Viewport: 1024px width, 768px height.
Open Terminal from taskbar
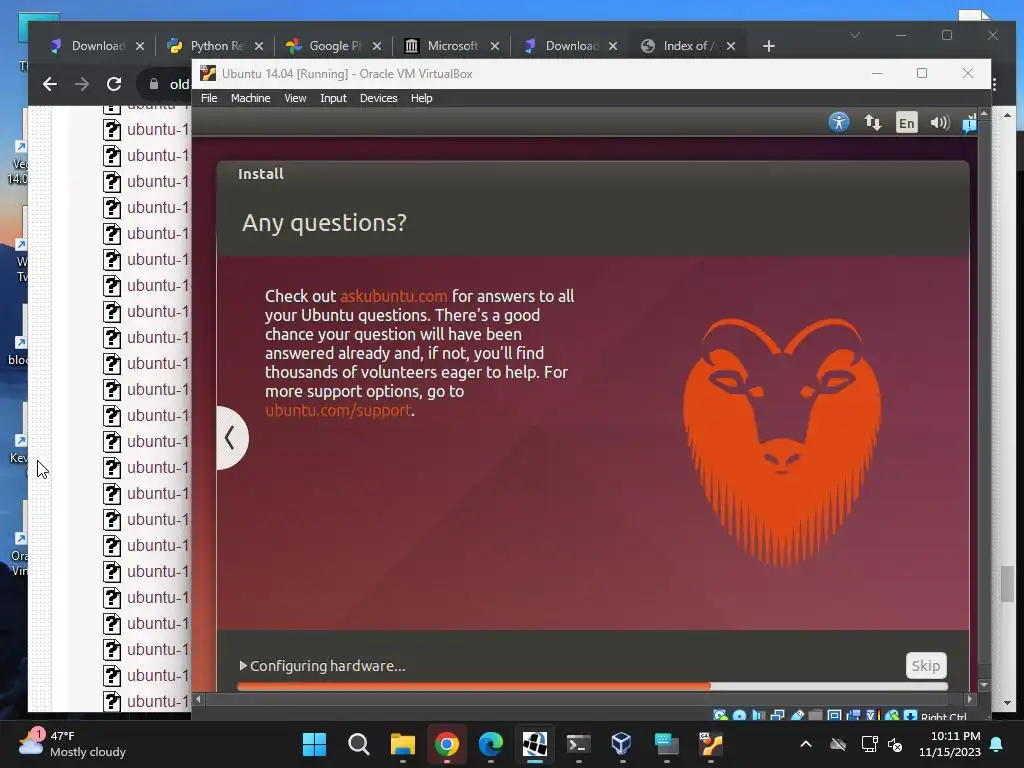tap(579, 744)
